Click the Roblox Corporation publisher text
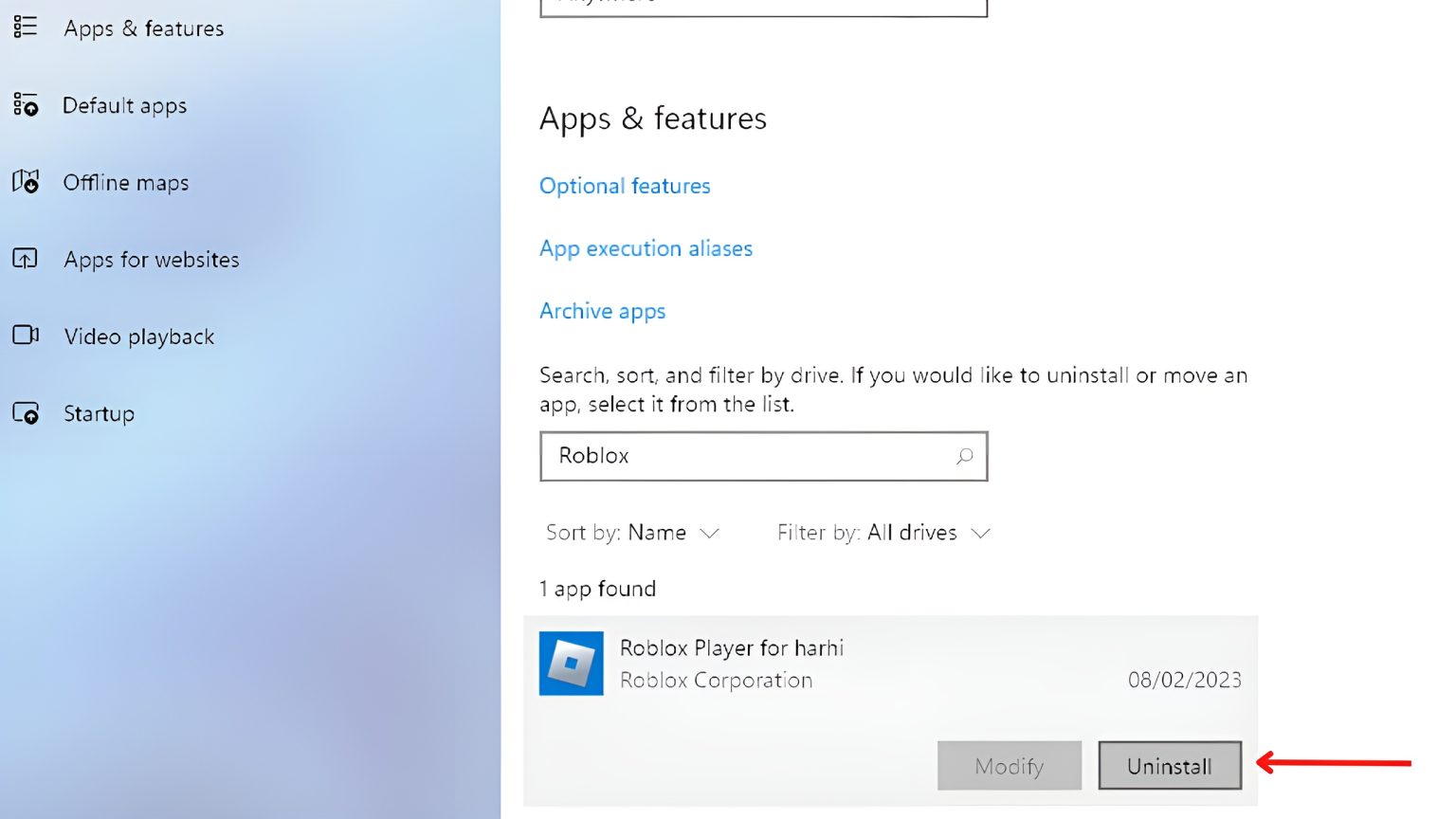Screen dimensions: 1456x819 click(x=717, y=681)
